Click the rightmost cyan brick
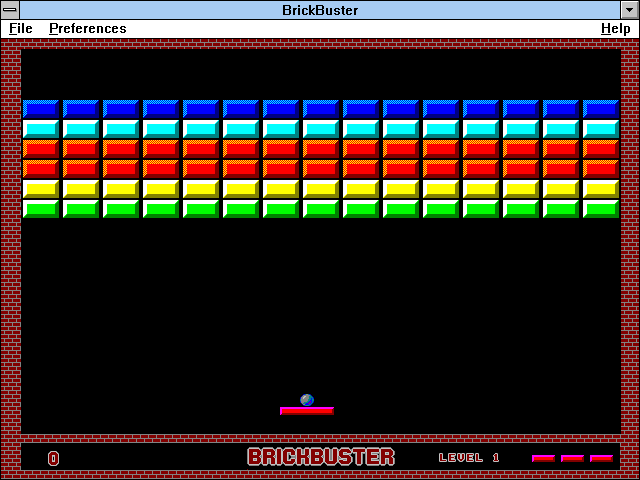 point(601,128)
